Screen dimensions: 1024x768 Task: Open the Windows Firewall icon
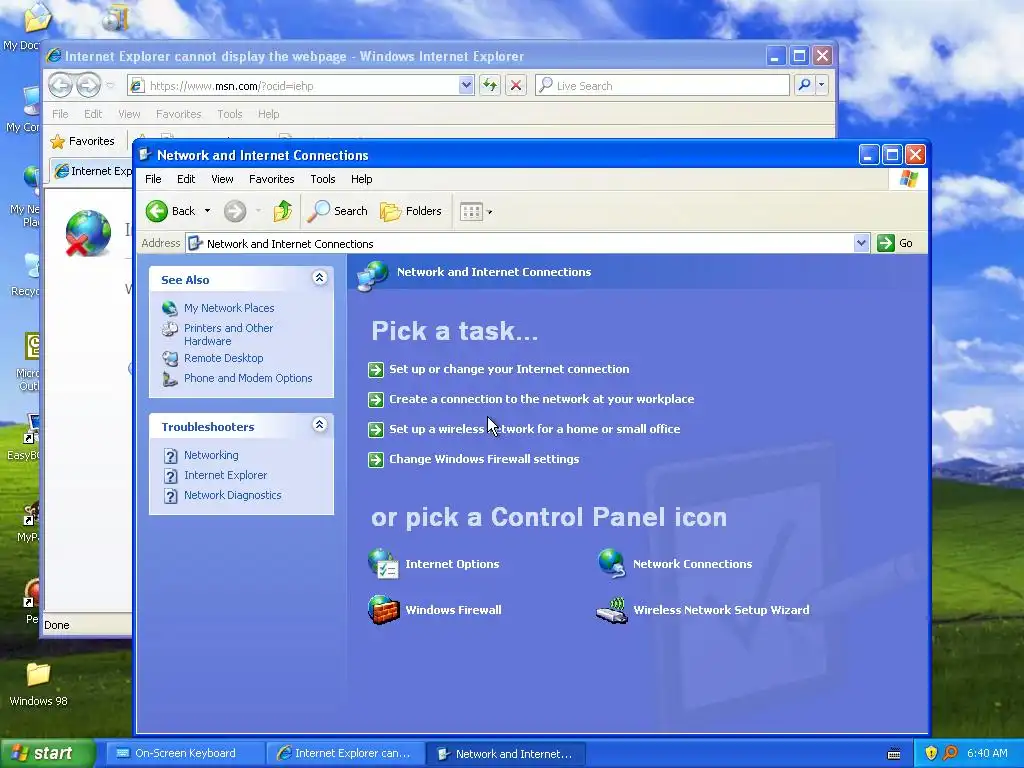click(383, 609)
